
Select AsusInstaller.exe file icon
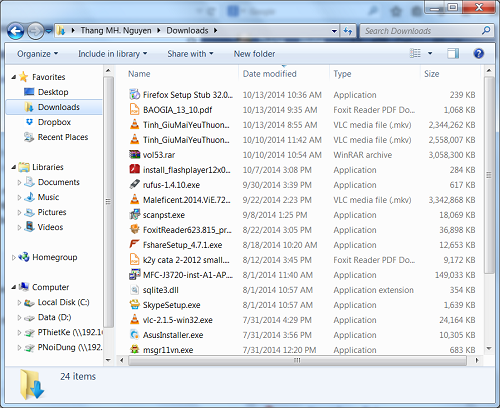tap(134, 335)
